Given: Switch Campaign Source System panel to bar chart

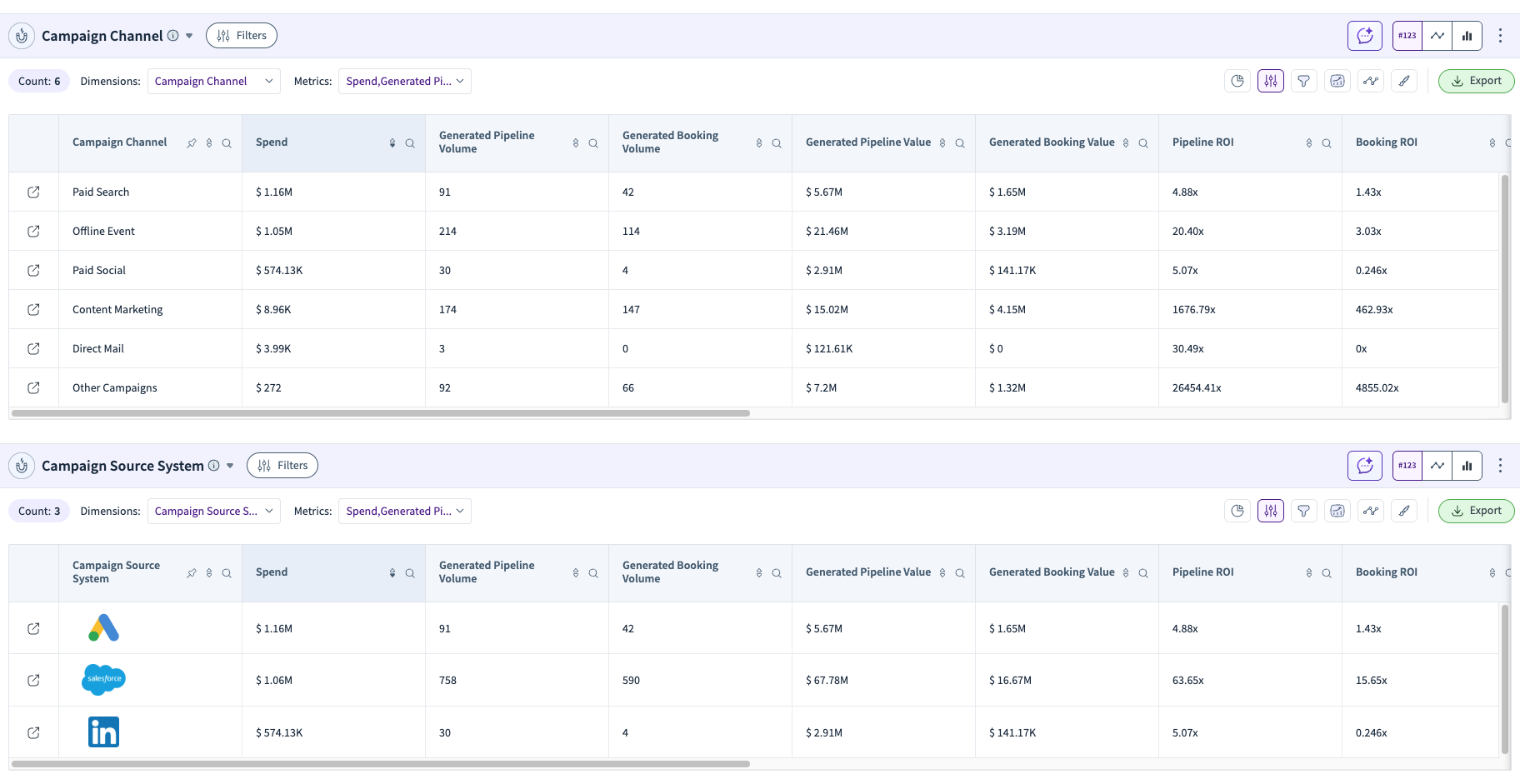Looking at the screenshot, I should click(x=1467, y=466).
